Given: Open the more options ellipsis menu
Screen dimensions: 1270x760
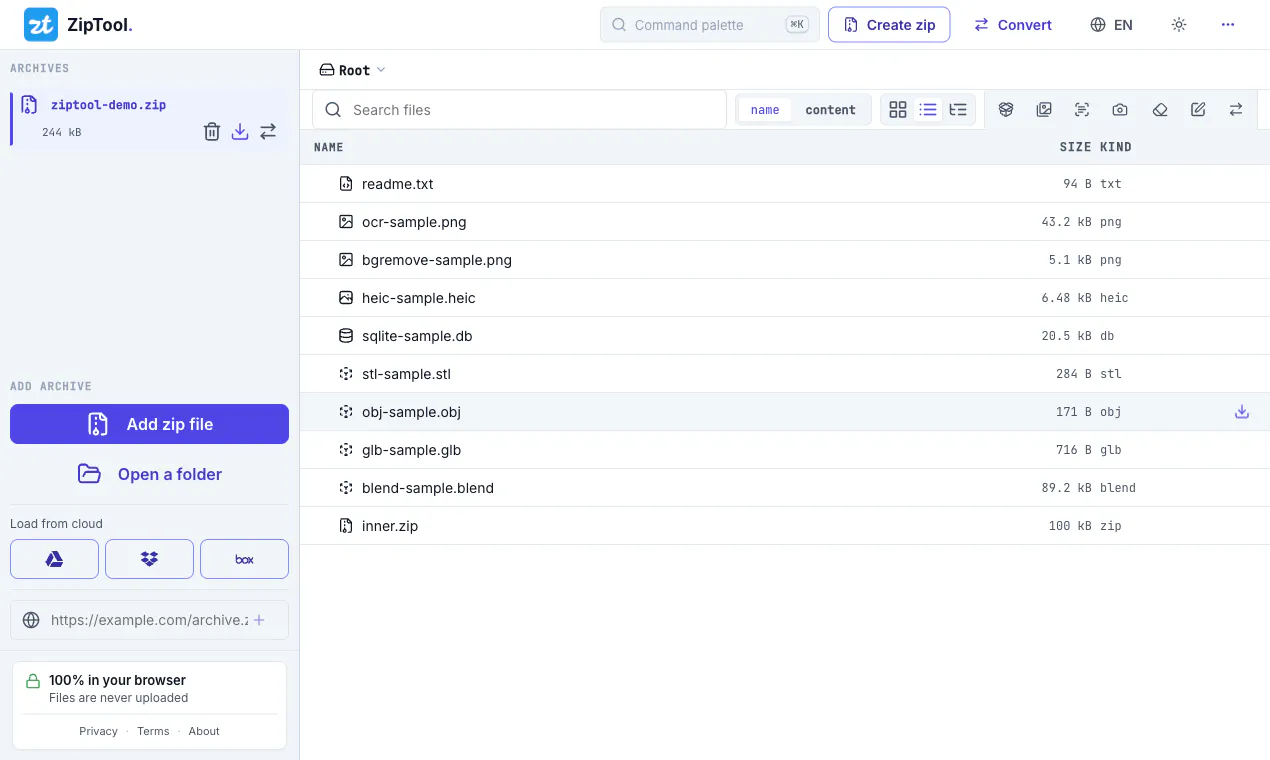Looking at the screenshot, I should coord(1228,25).
